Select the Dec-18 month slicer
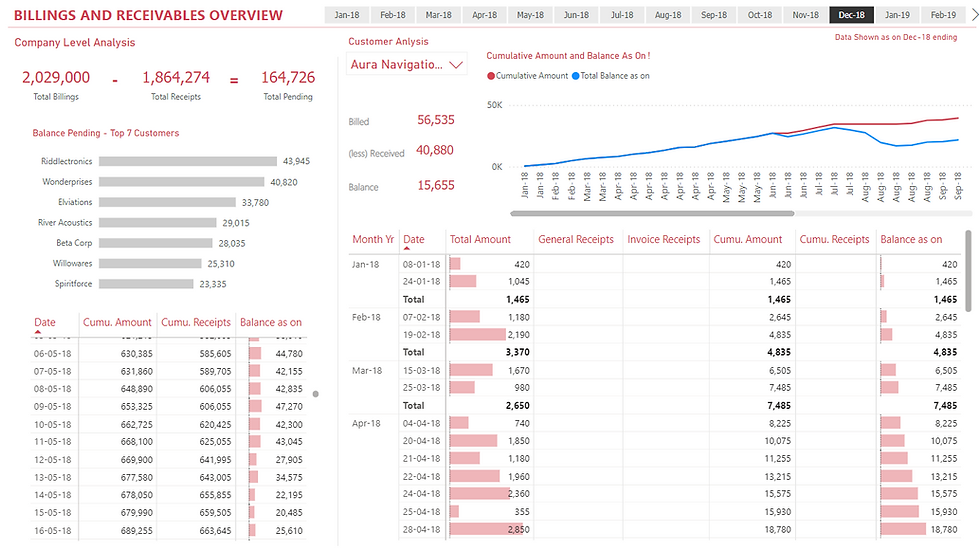 pyautogui.click(x=852, y=15)
